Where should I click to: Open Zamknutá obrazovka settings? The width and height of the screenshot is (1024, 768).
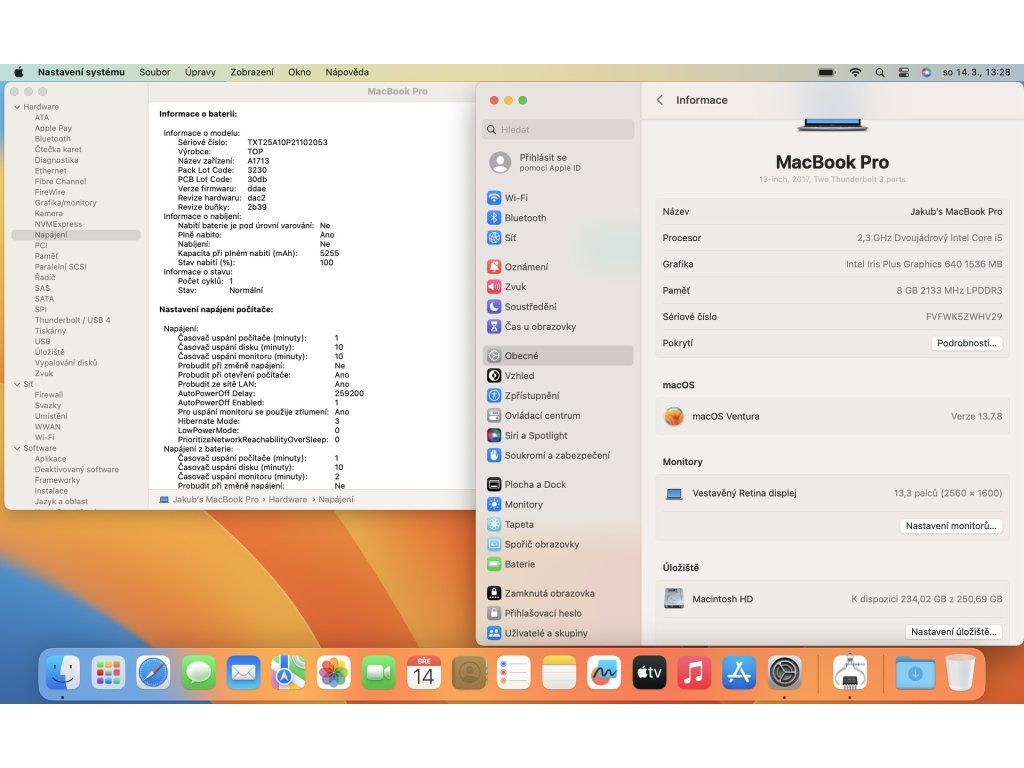point(549,594)
